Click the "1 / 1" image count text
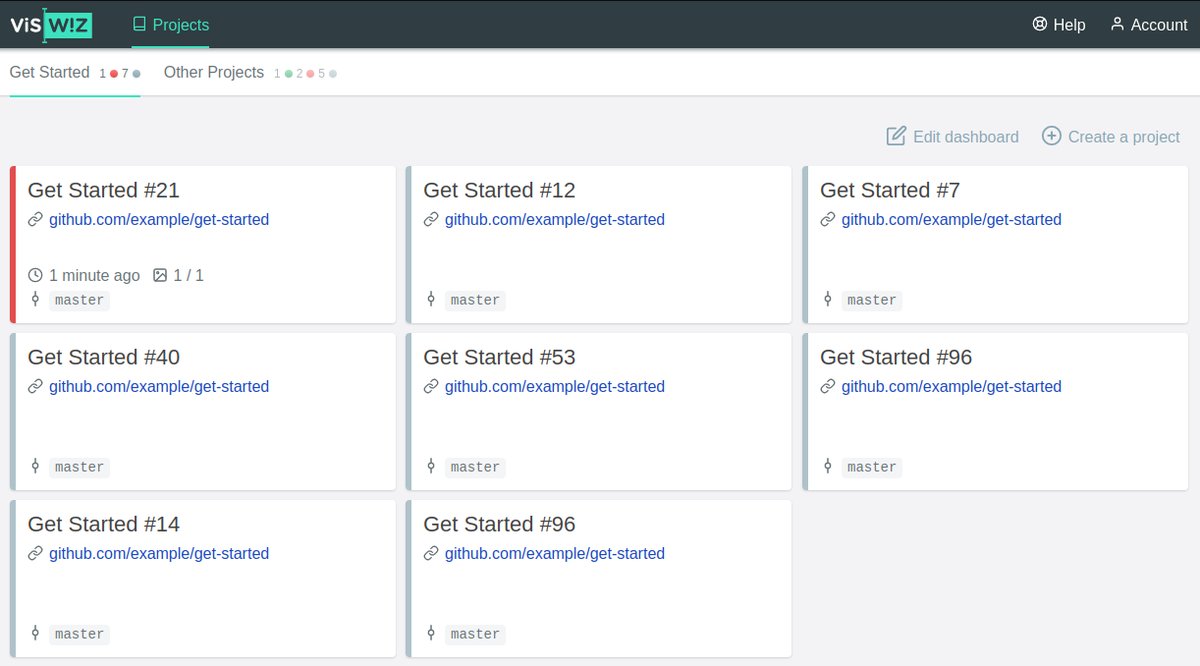Image resolution: width=1200 pixels, height=666 pixels. click(x=189, y=275)
